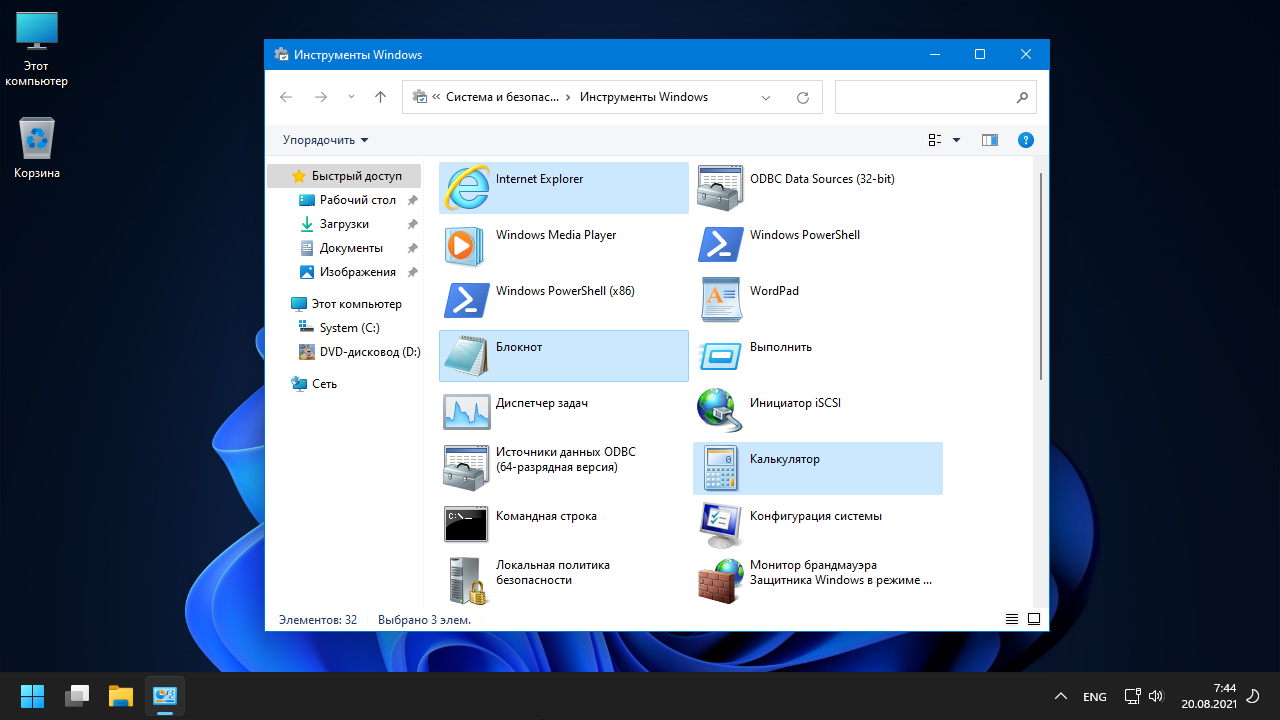Click the help question mark icon
The image size is (1280, 720).
click(1025, 140)
